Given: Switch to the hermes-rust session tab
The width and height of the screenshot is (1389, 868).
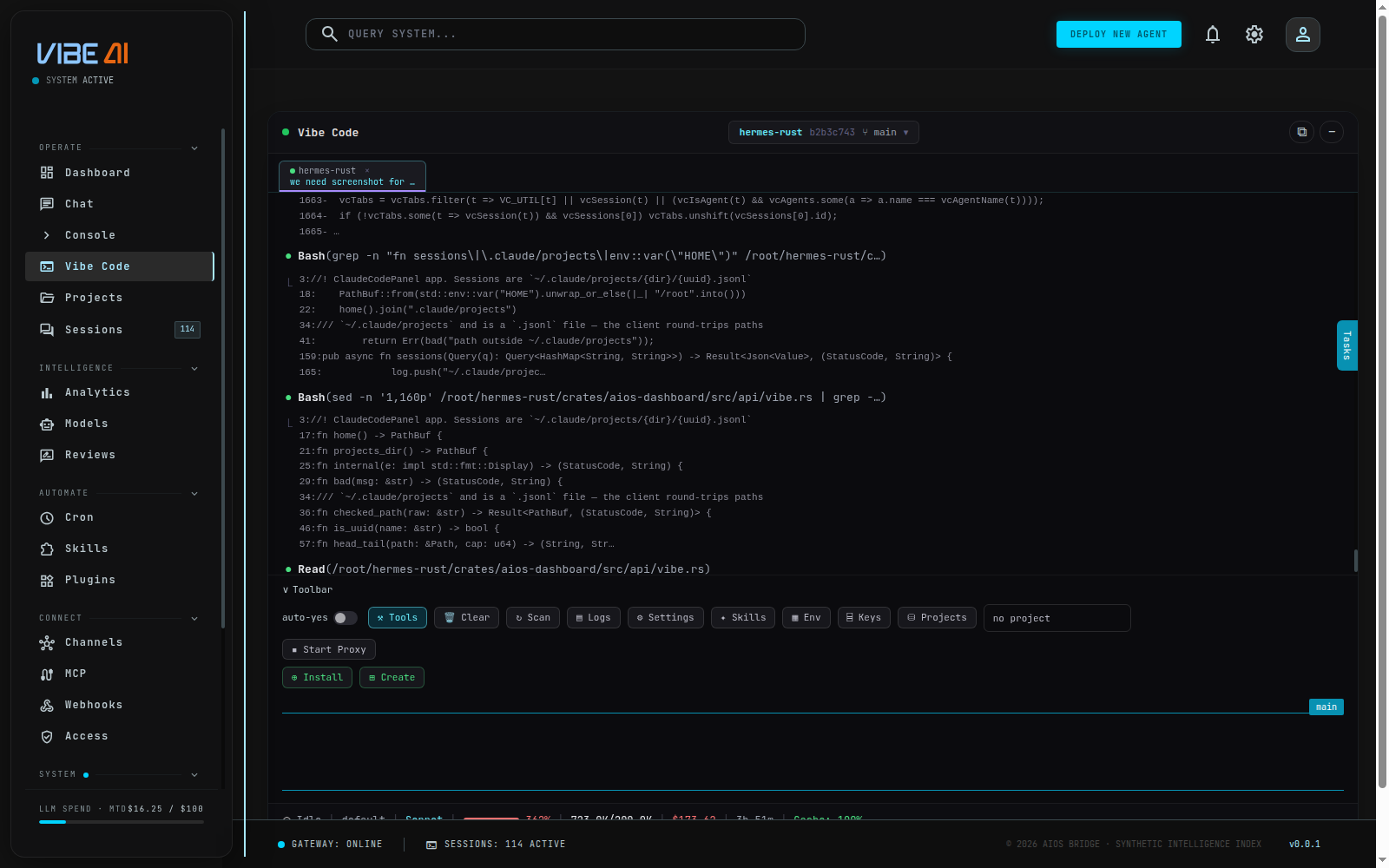Looking at the screenshot, I should [352, 176].
